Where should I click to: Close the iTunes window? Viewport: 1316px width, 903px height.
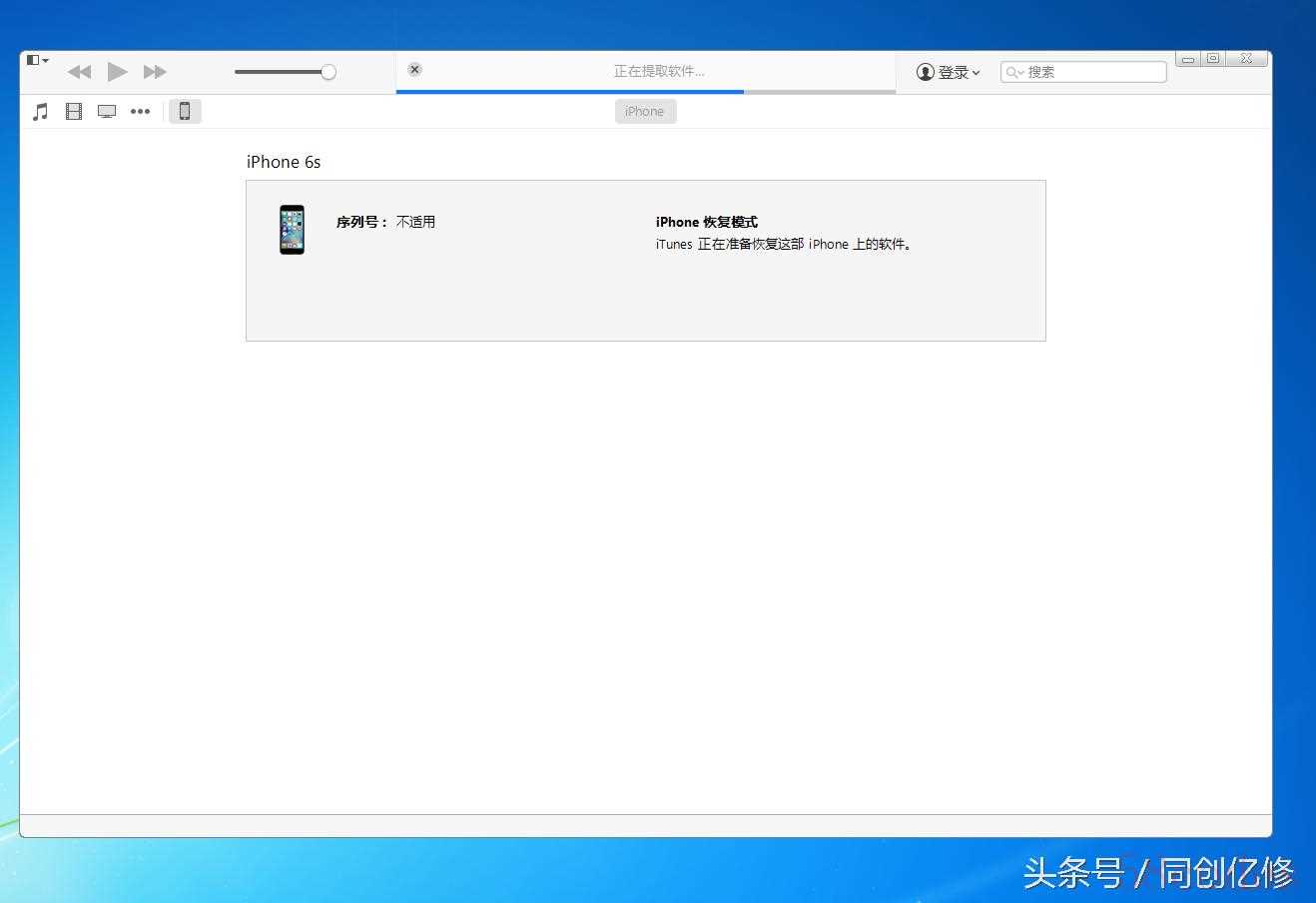coord(1246,59)
